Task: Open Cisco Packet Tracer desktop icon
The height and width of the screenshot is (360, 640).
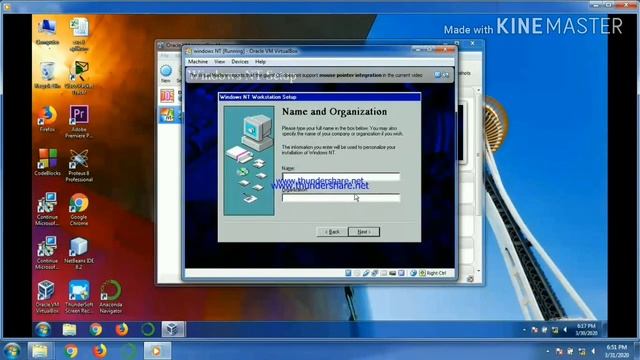Action: (x=79, y=78)
